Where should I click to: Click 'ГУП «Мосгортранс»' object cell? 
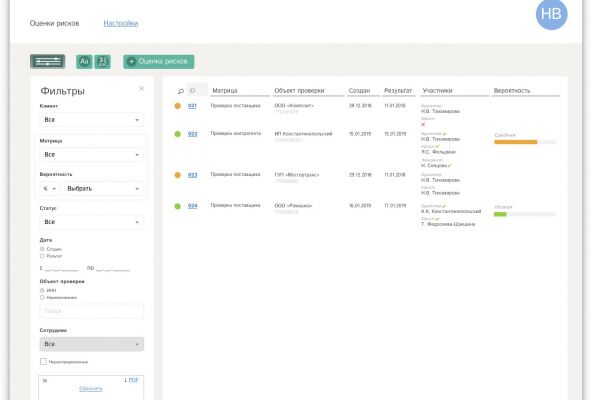[297, 175]
